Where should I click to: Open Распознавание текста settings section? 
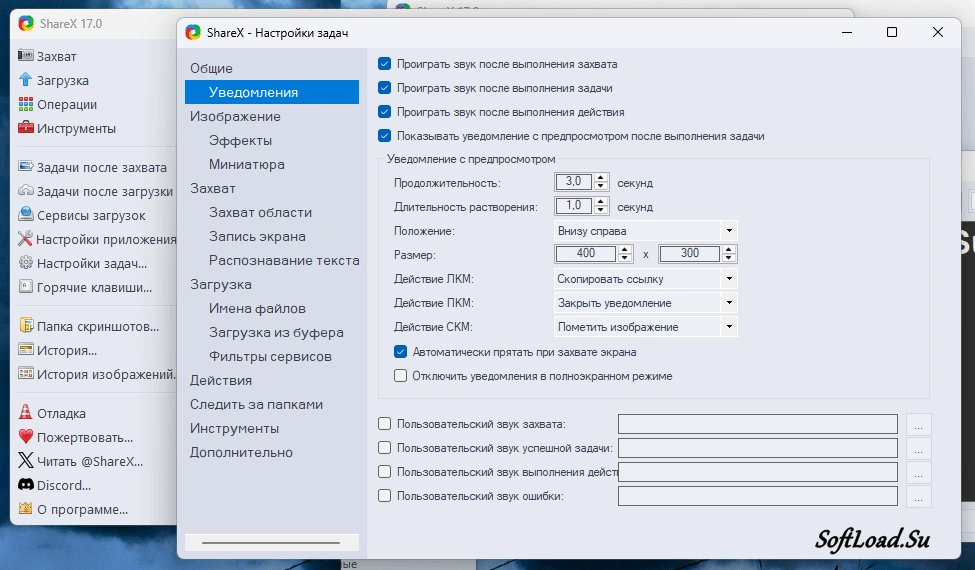284,260
